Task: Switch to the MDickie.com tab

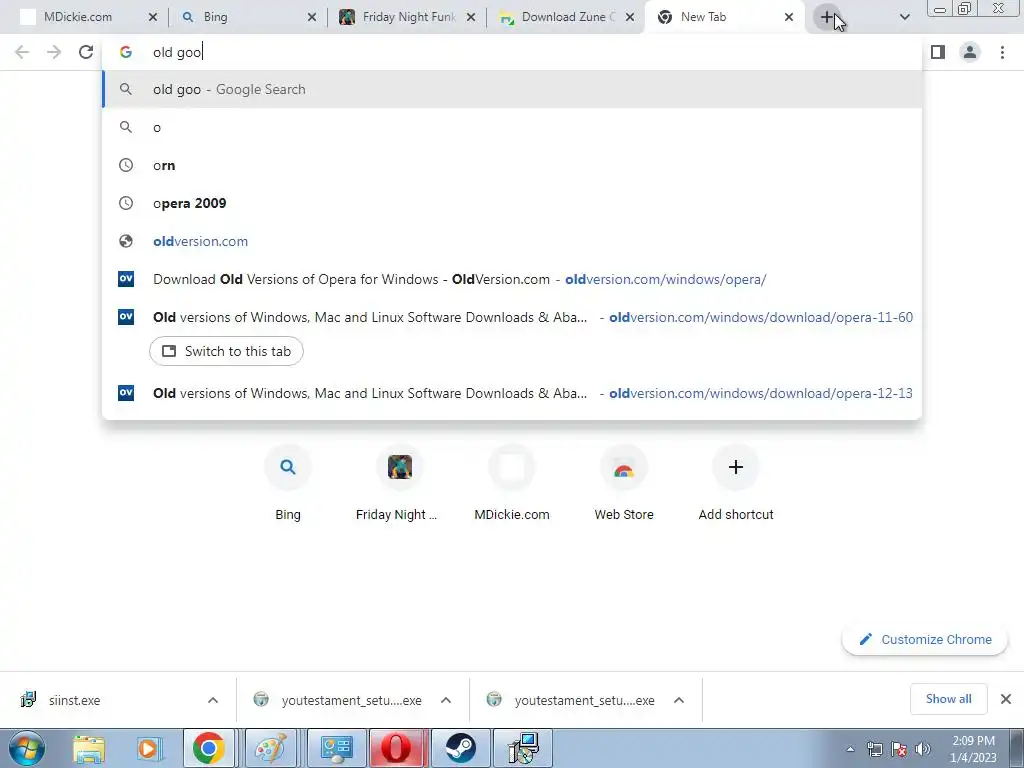Action: pos(77,17)
